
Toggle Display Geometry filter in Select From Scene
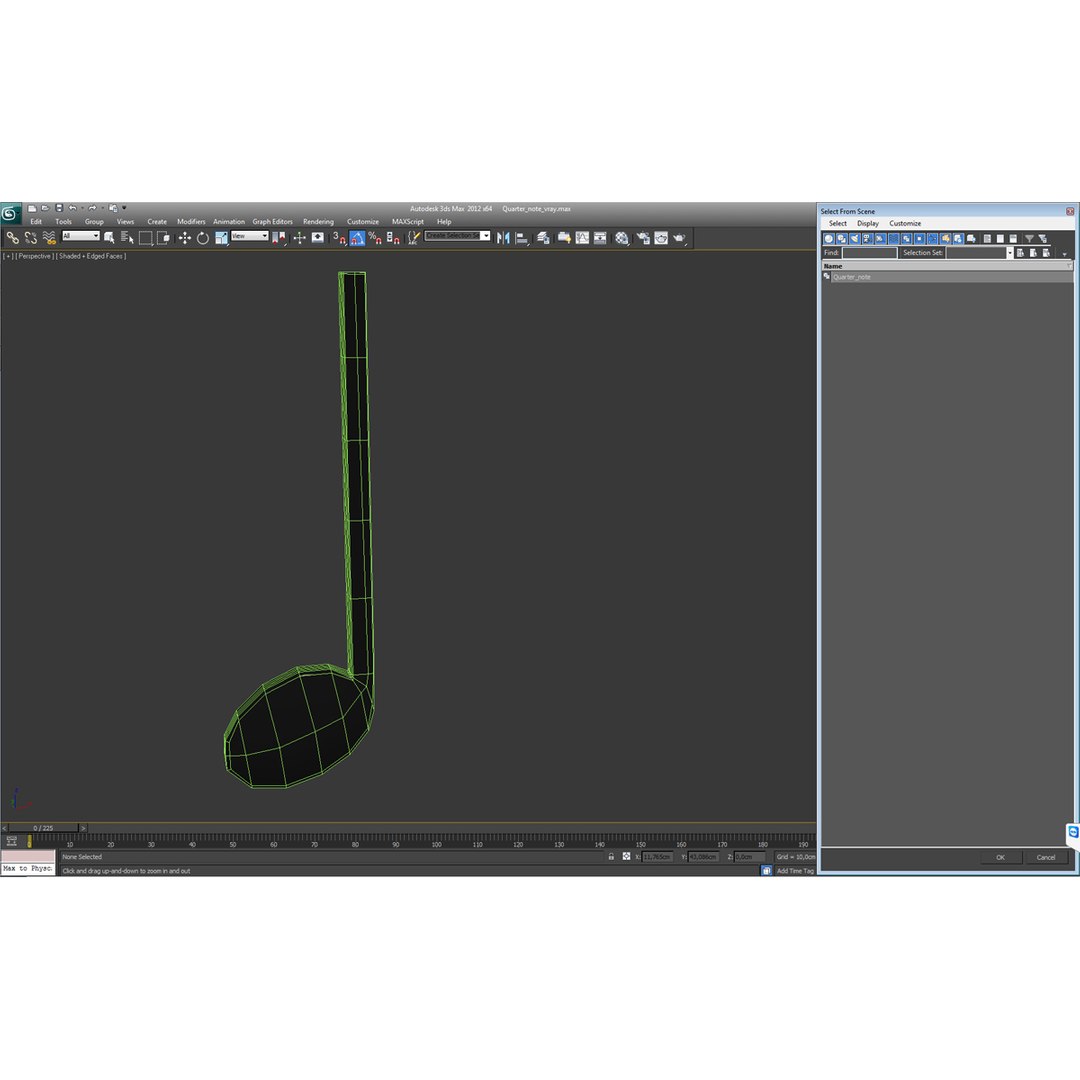[829, 238]
